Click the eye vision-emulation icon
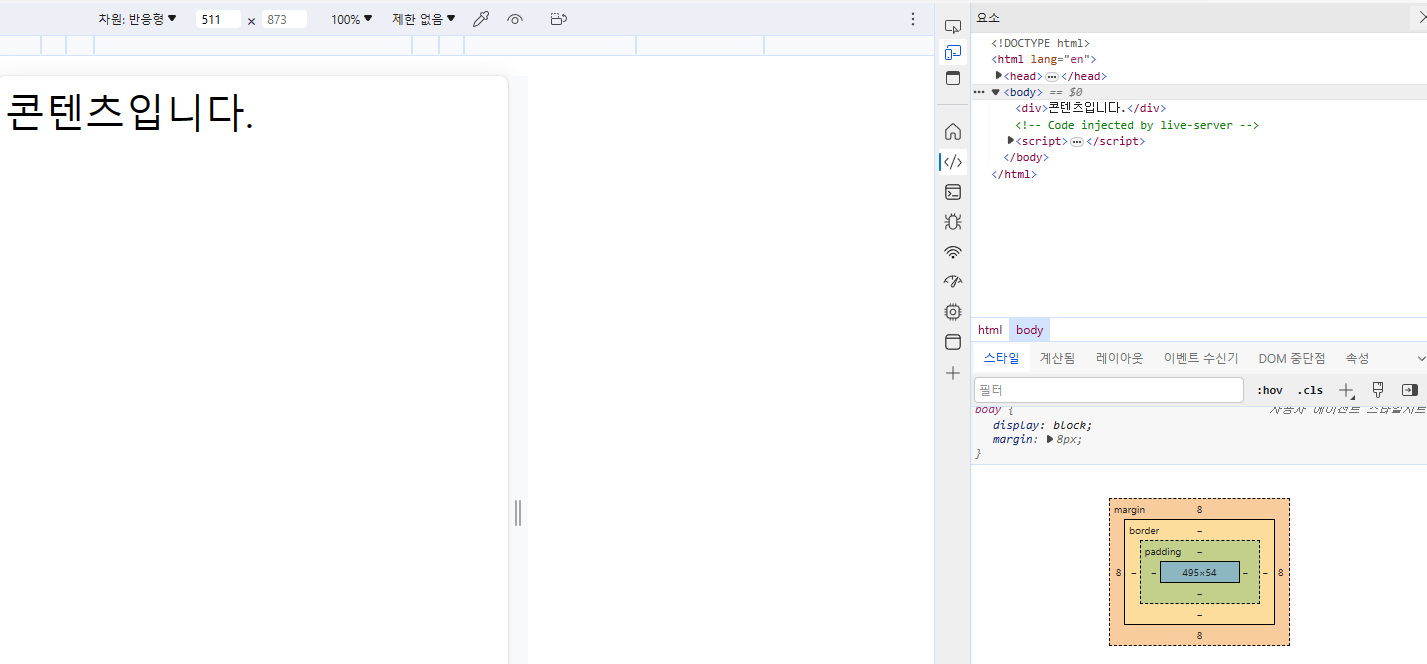The height and width of the screenshot is (664, 1427). click(x=515, y=19)
